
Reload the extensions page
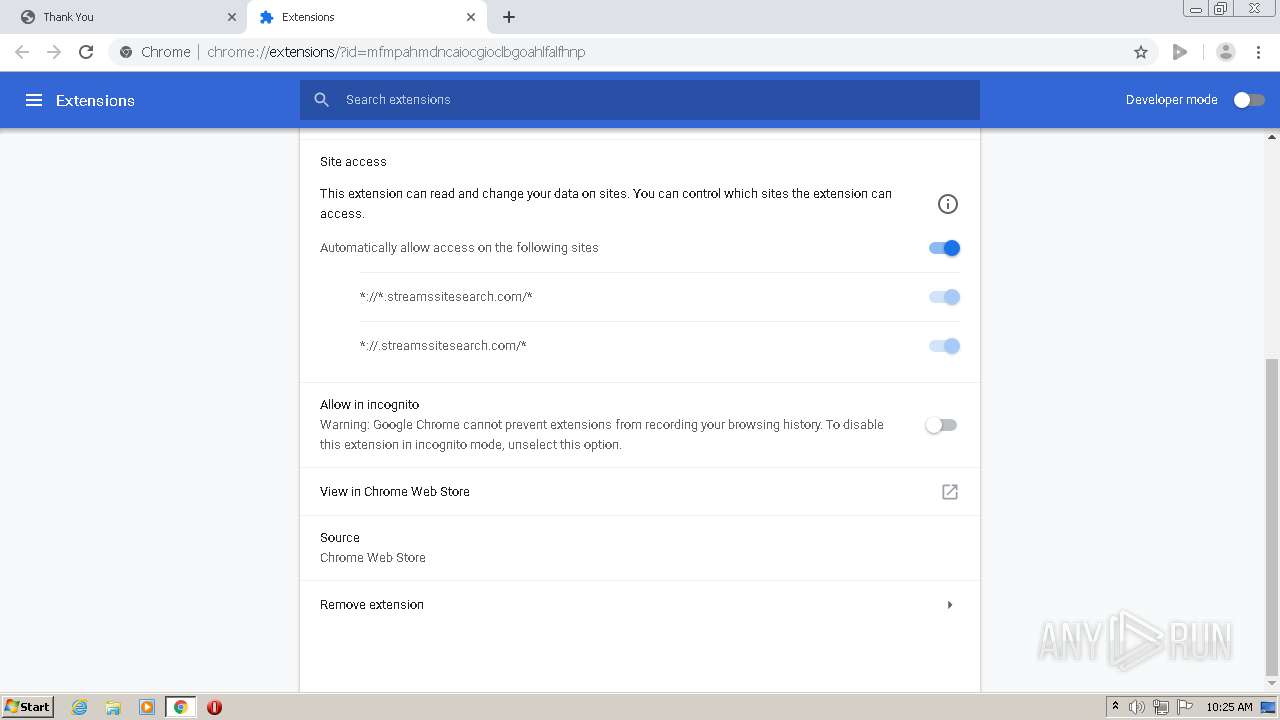[x=86, y=52]
